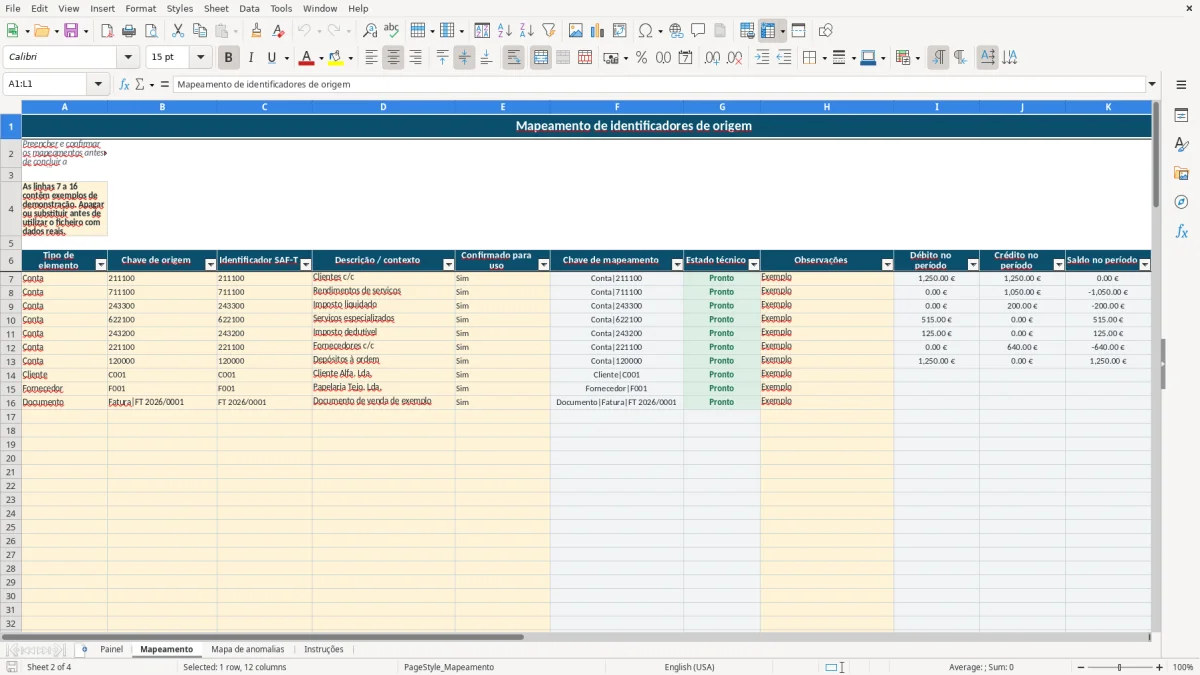Click the formula input field
This screenshot has width=1200, height=675.
[659, 84]
